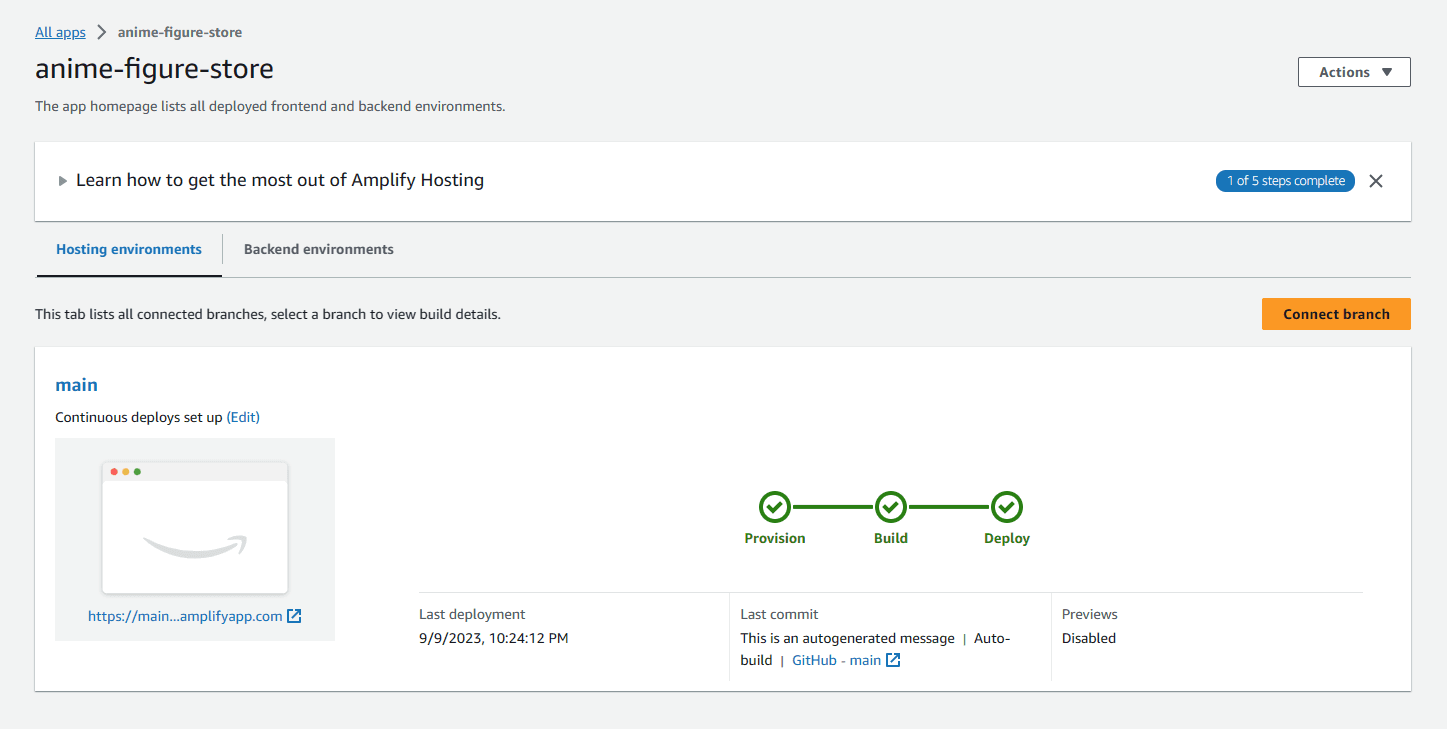Click the Build label
Screen dimensions: 1447x729
click(891, 538)
